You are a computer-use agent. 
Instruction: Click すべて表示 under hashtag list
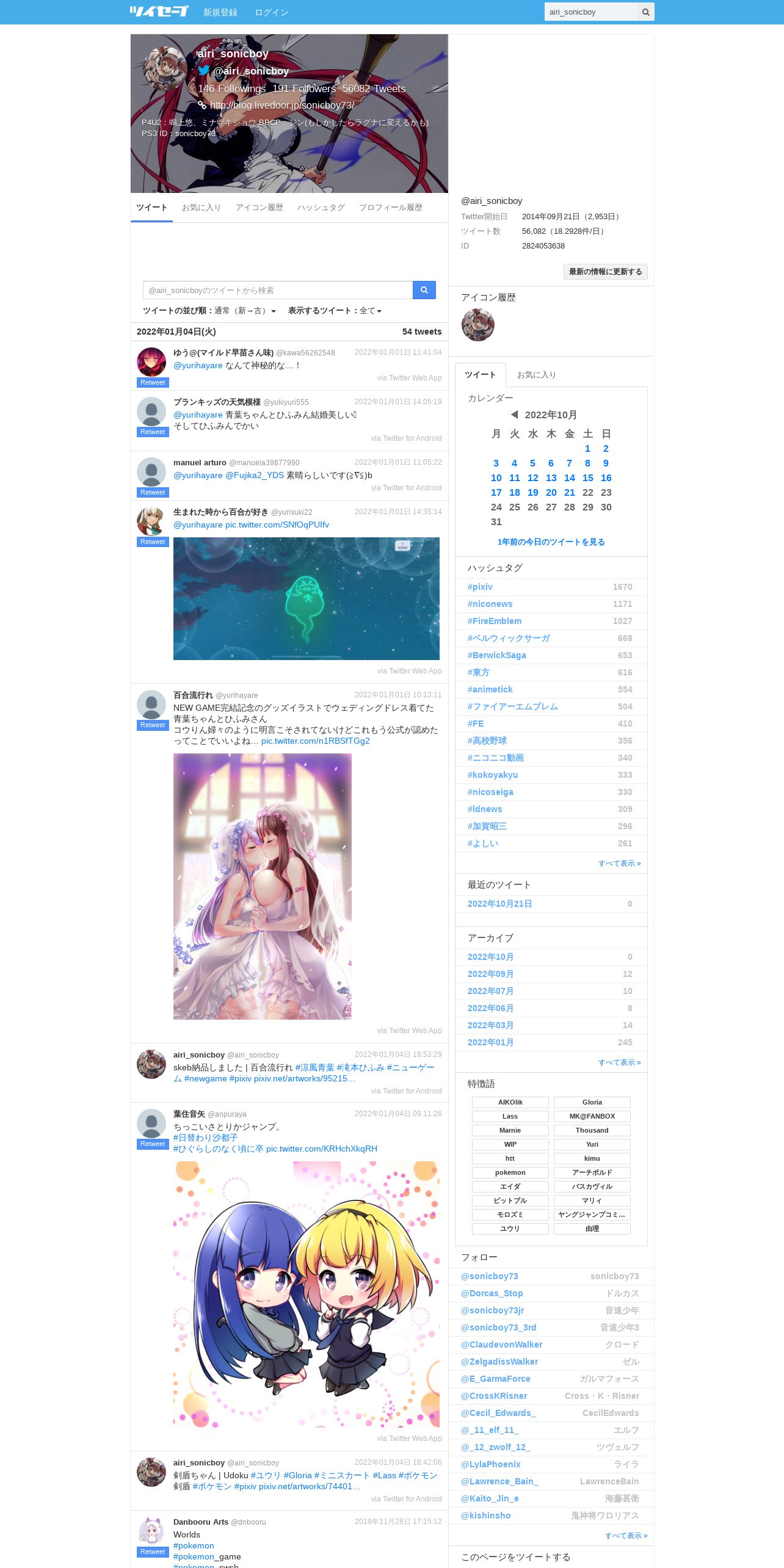(x=620, y=863)
